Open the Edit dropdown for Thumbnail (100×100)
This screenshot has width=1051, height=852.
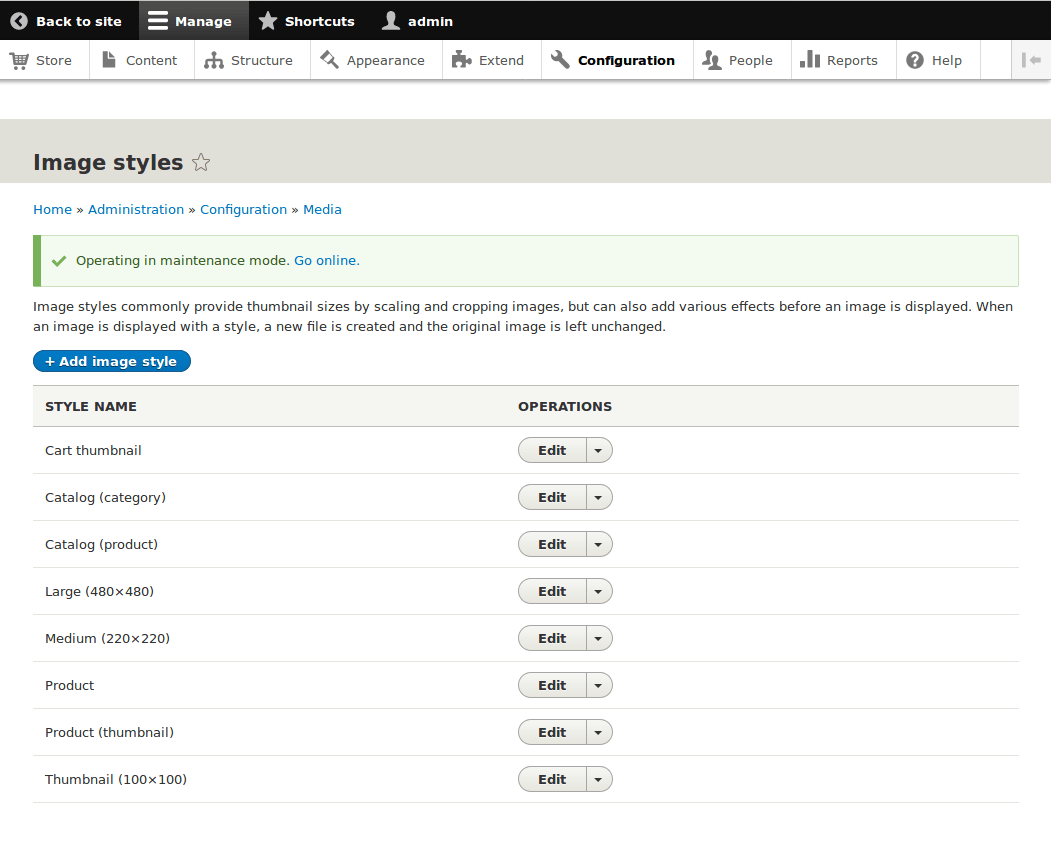(598, 779)
